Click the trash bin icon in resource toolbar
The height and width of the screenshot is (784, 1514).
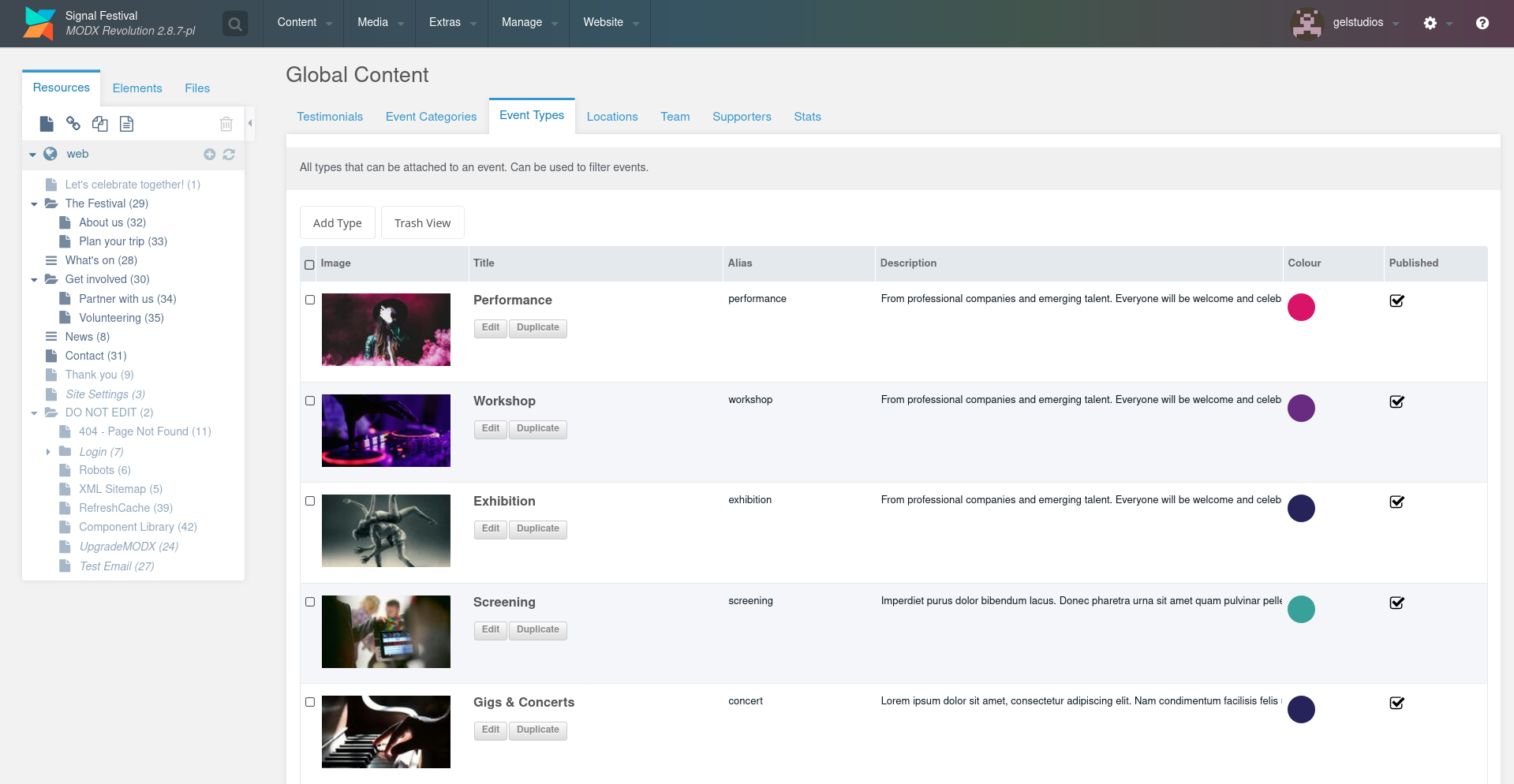(226, 124)
